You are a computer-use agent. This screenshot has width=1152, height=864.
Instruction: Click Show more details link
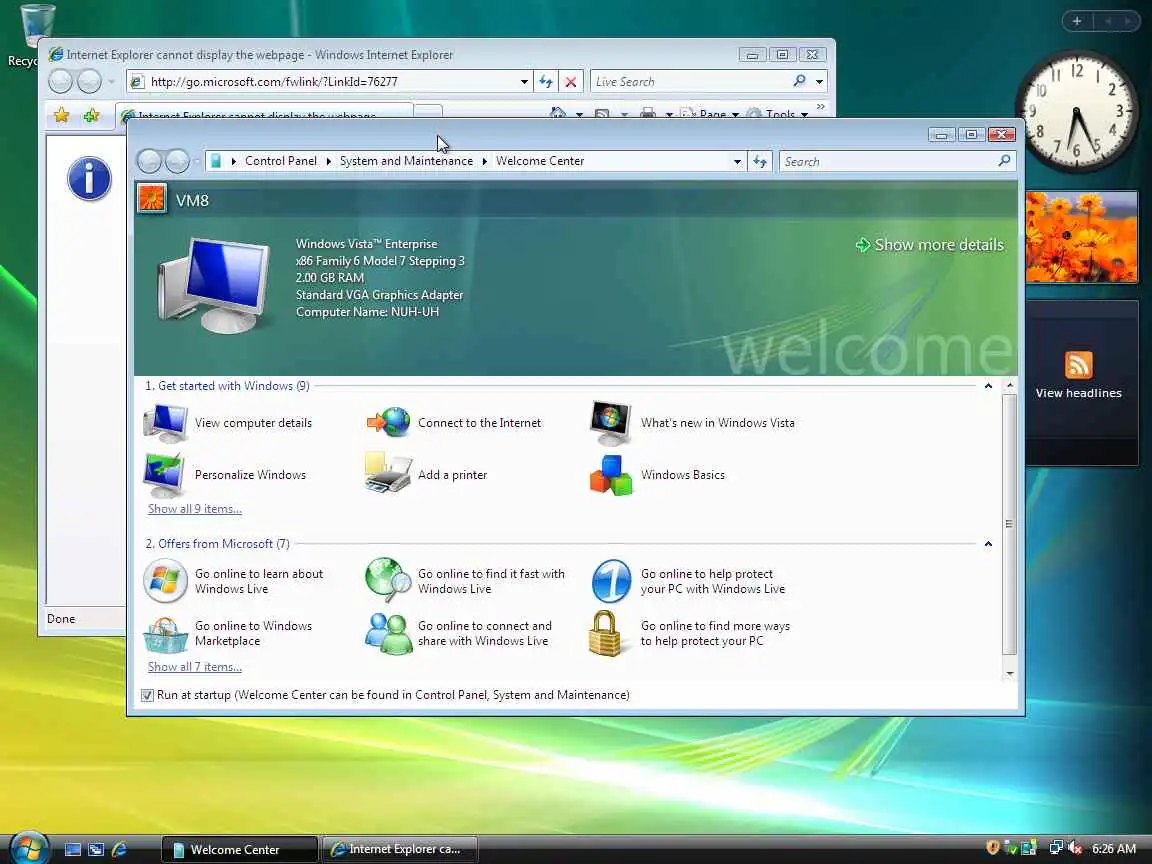[x=930, y=245]
